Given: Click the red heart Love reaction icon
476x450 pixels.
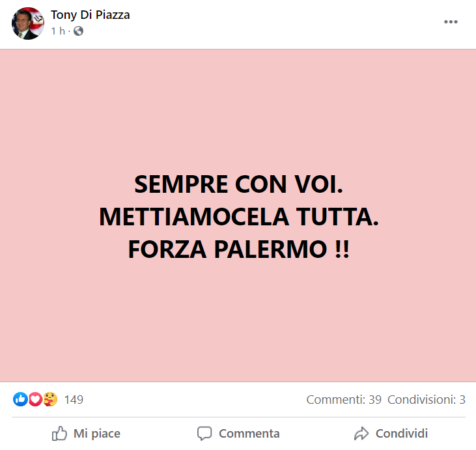Looking at the screenshot, I should [35, 399].
